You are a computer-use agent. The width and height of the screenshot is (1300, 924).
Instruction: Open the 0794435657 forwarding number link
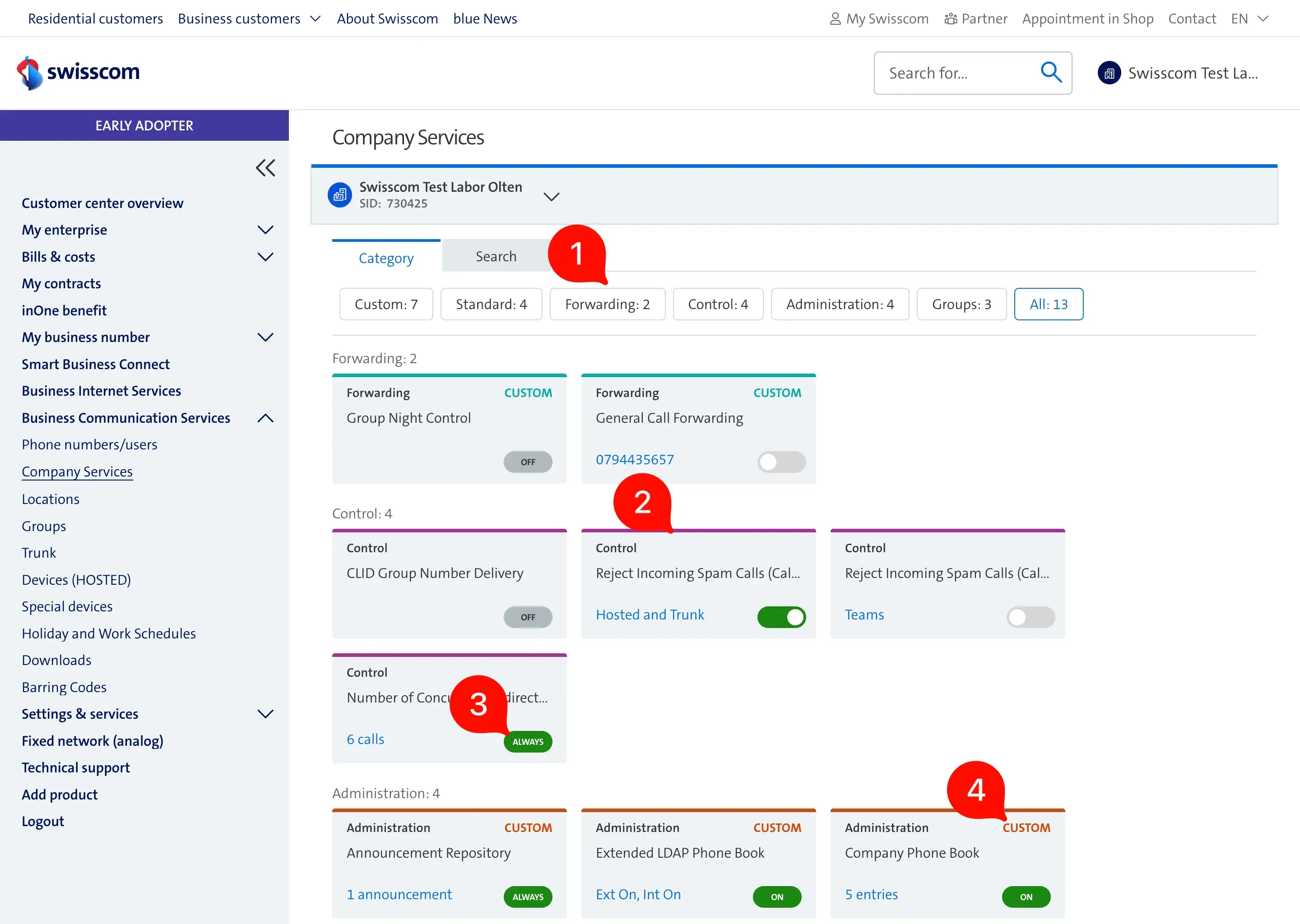coord(635,460)
